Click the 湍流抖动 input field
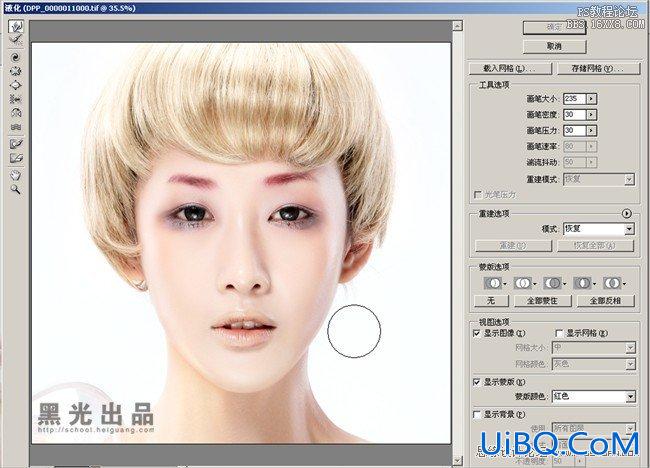The width and height of the screenshot is (650, 468). (575, 162)
